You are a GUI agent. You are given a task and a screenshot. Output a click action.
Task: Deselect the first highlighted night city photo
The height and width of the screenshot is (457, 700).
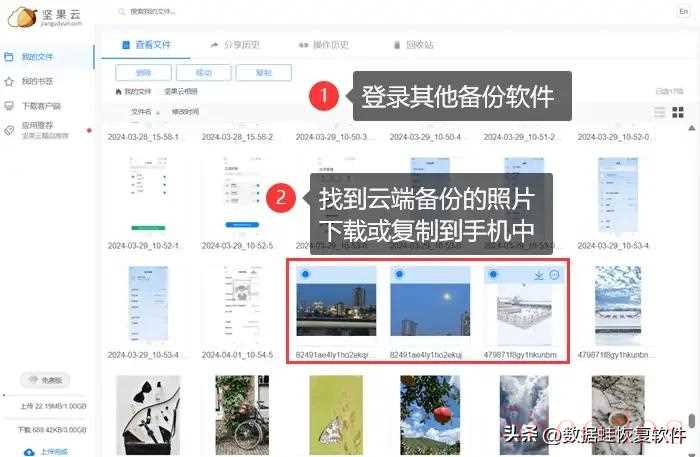coord(303,275)
